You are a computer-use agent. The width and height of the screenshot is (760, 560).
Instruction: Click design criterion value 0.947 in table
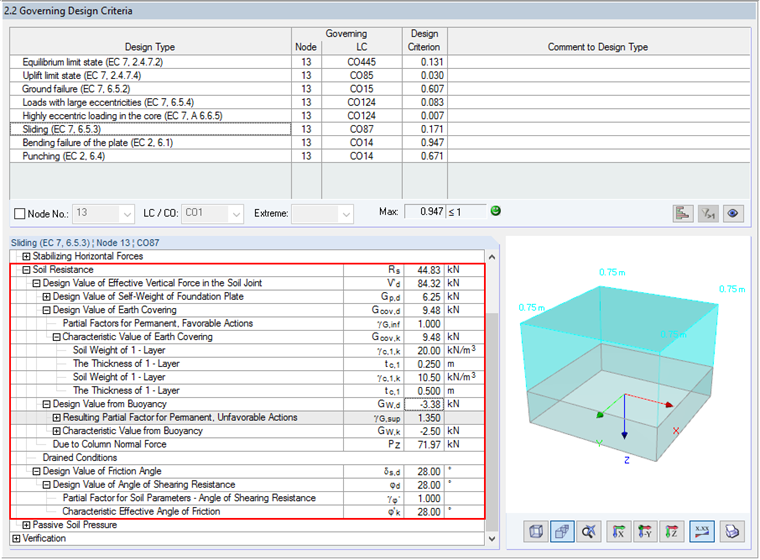coord(425,143)
